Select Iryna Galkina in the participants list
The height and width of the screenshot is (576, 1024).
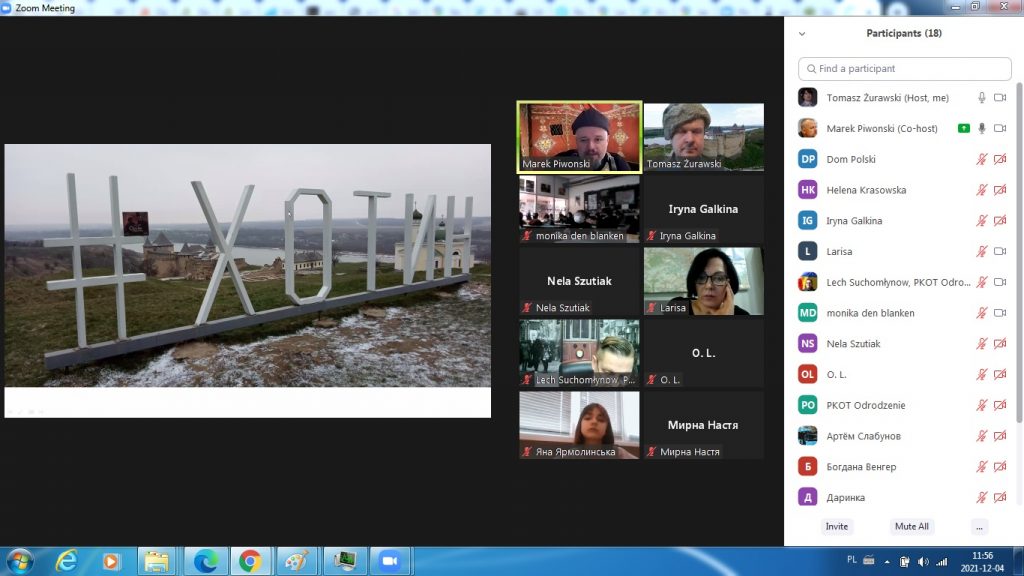(854, 221)
